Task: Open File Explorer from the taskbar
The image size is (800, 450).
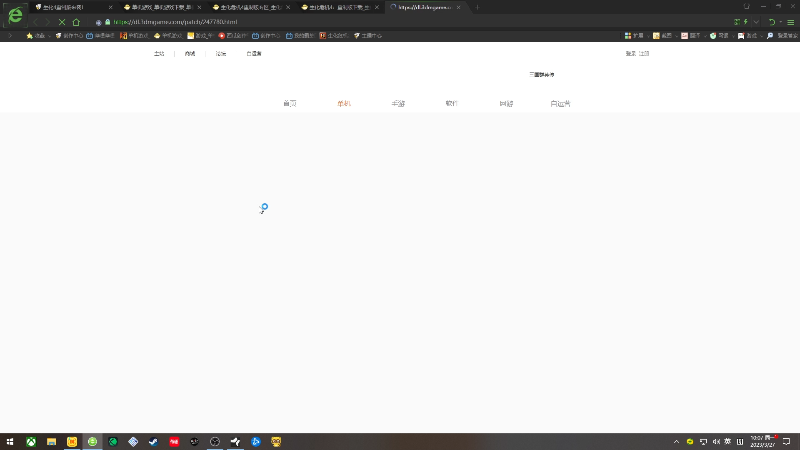Action: 52,442
